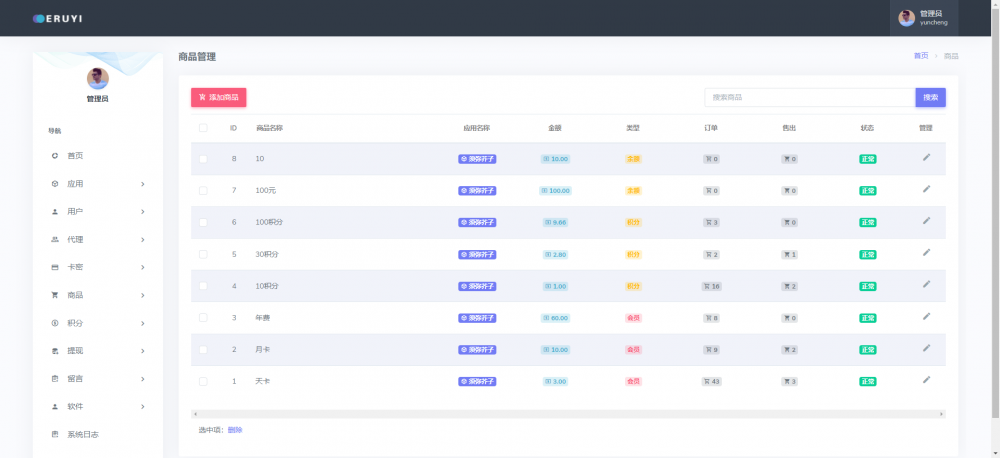Open the 留言 menu item in sidebar
This screenshot has height=458, width=1000.
coord(97,379)
